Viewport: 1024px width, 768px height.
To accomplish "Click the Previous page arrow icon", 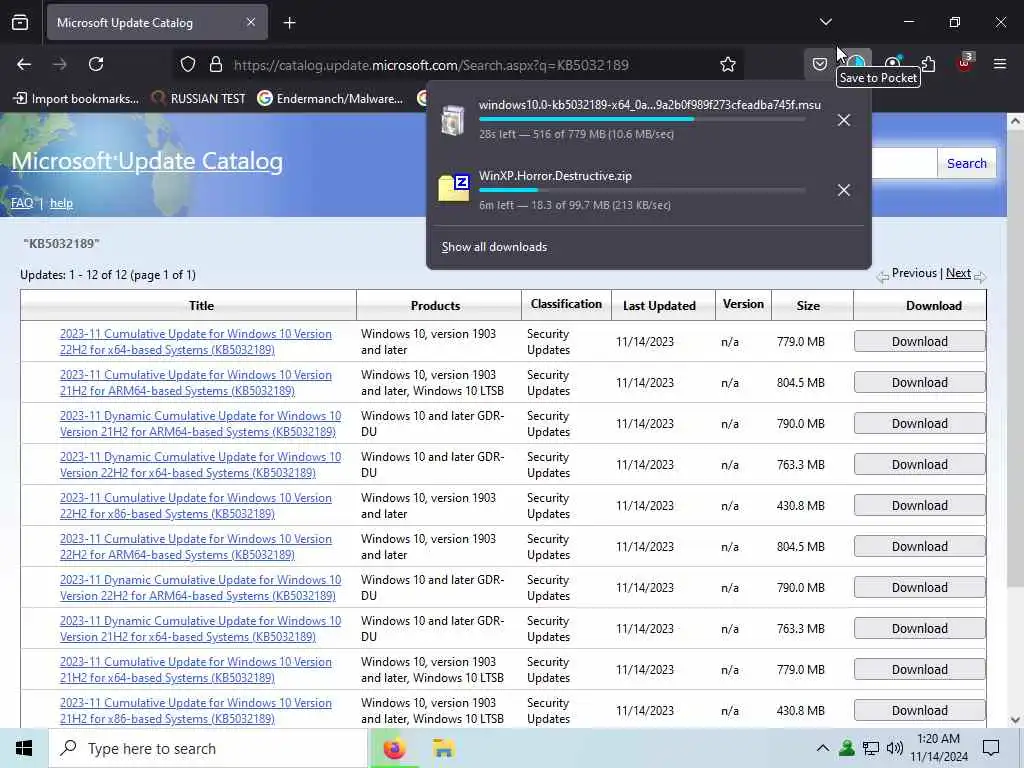I will 882,276.
